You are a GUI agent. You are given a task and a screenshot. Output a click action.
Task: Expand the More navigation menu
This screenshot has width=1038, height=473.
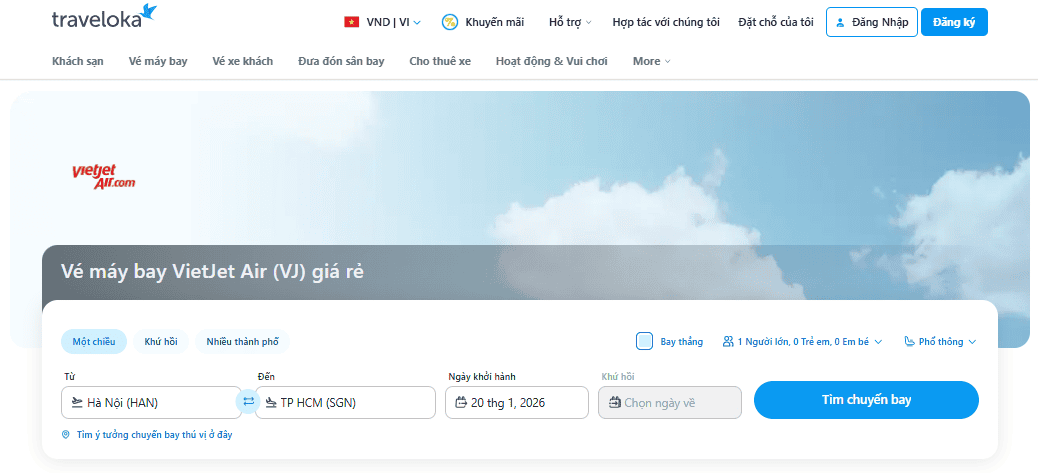(x=651, y=61)
